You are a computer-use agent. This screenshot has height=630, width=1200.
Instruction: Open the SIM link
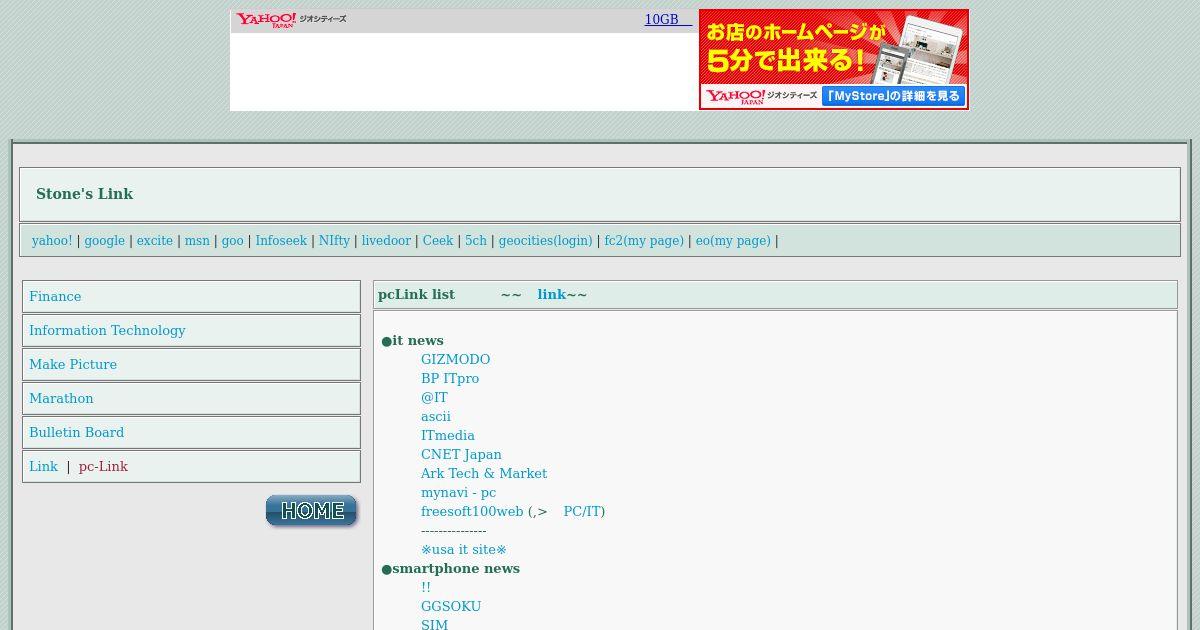pos(434,625)
